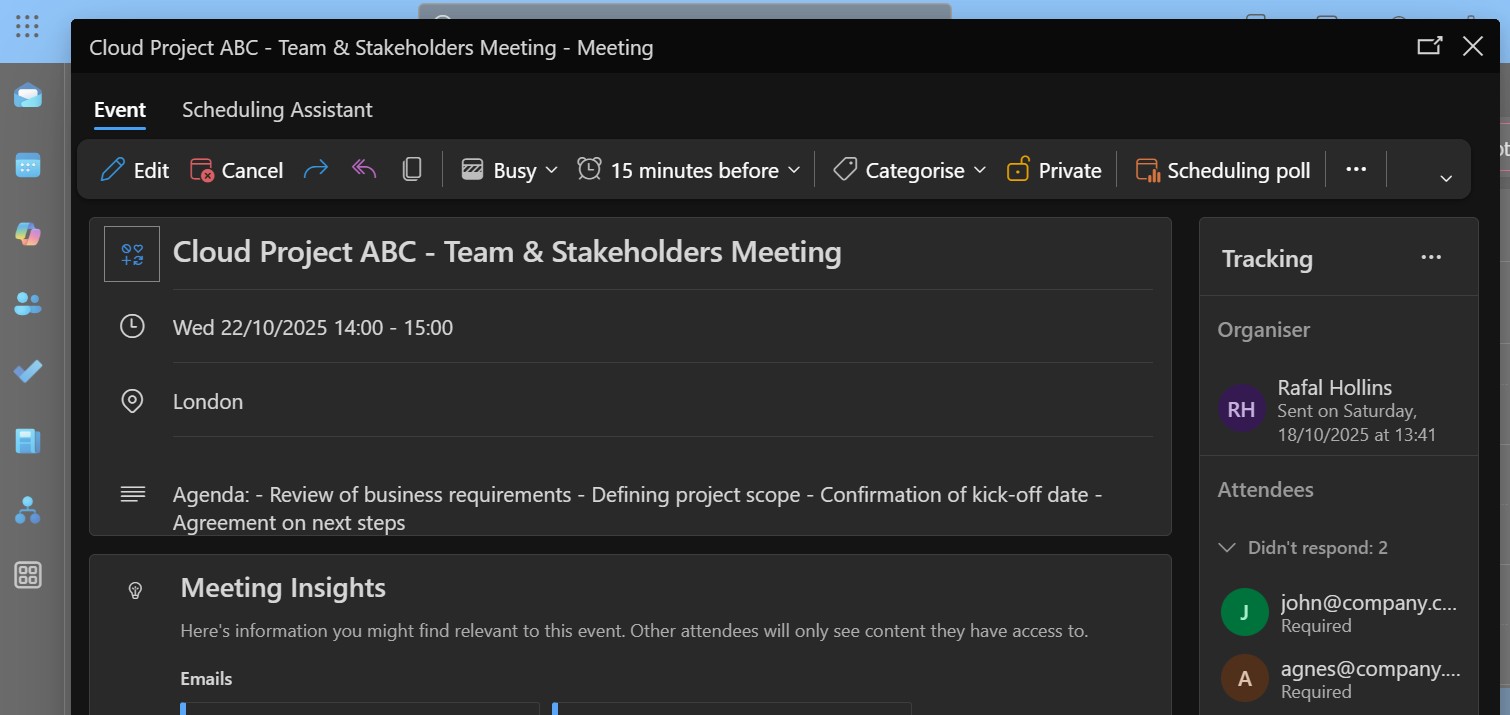Select the Event tab
Viewport: 1510px width, 715px height.
(x=120, y=110)
